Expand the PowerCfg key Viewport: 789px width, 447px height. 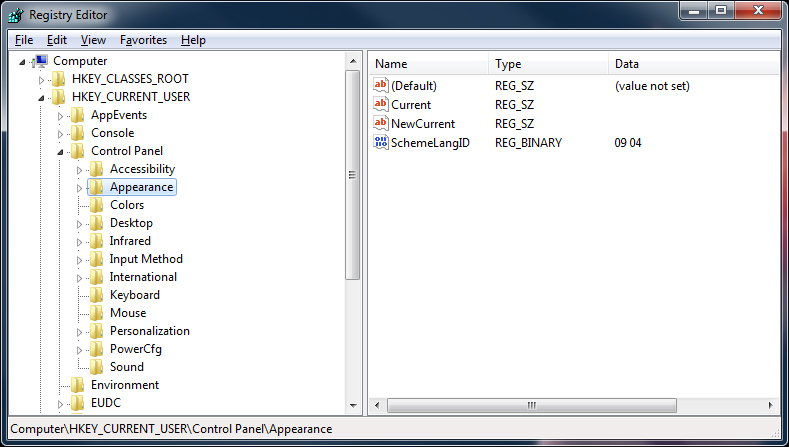pos(80,350)
